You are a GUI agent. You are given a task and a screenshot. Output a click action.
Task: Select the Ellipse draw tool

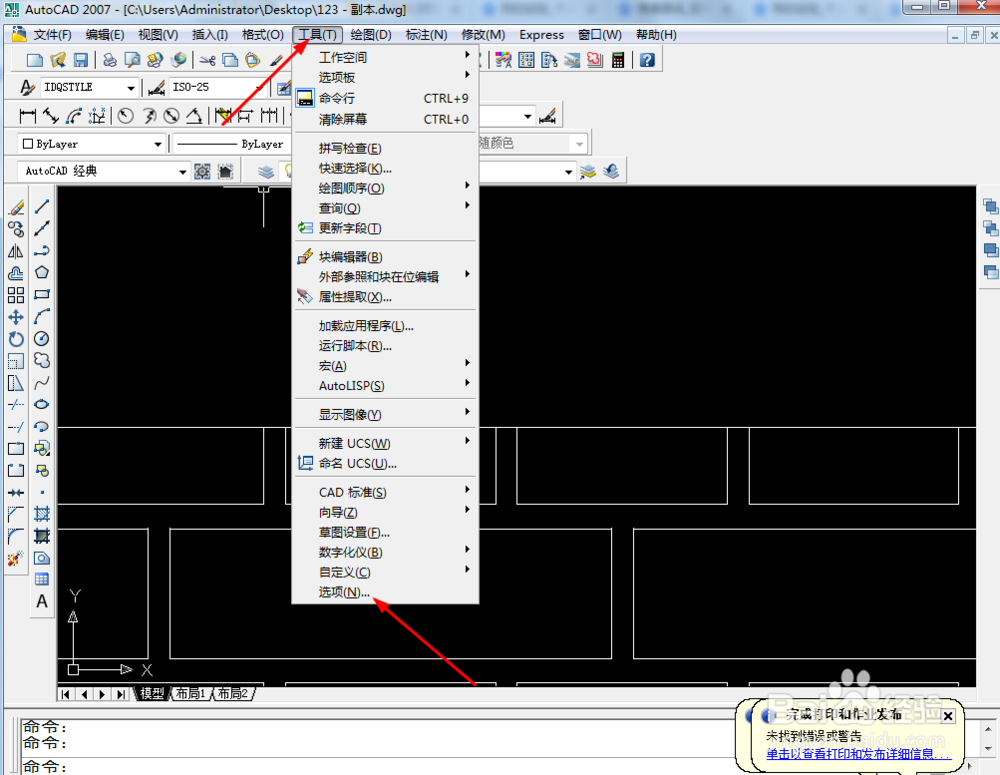42,404
